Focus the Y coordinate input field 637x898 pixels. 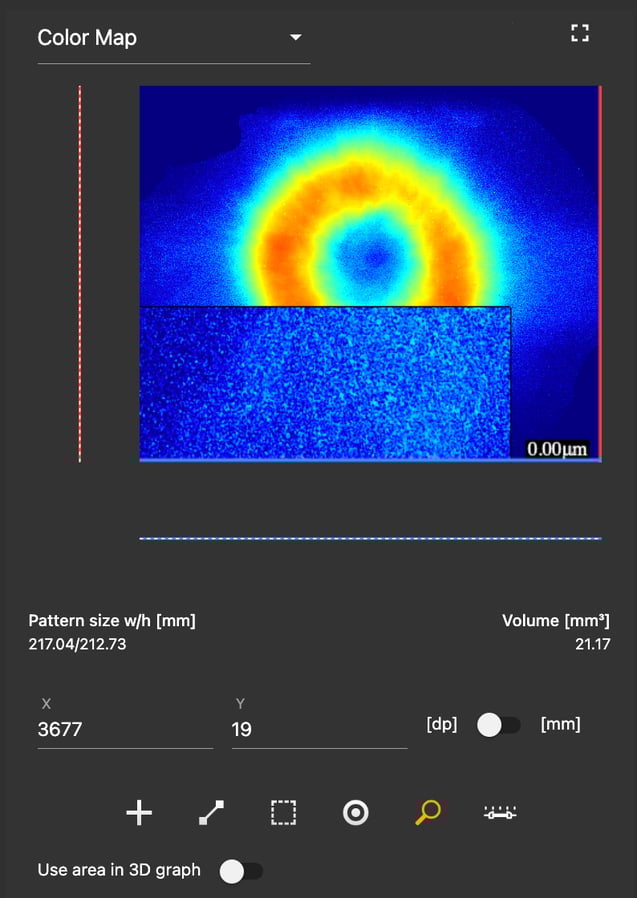(x=318, y=730)
